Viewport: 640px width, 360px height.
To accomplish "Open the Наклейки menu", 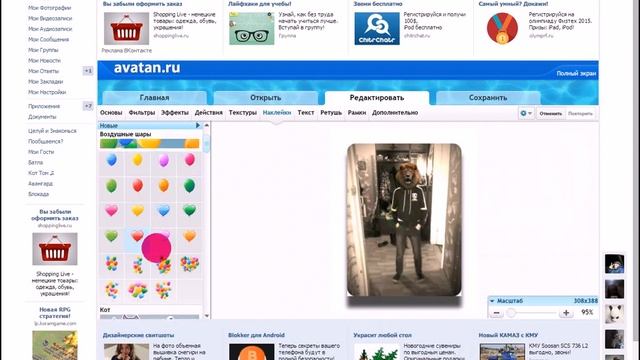I will 277,113.
